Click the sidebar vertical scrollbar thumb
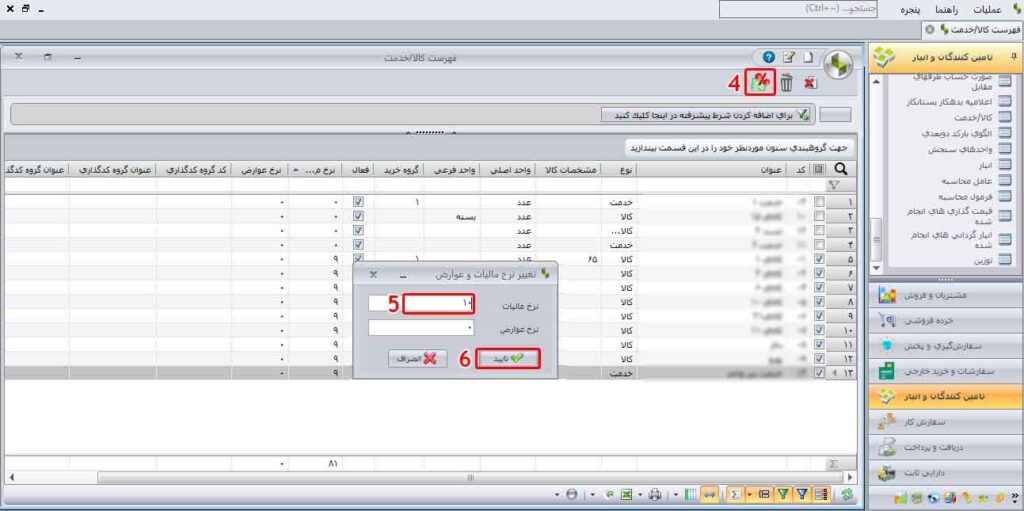Image resolution: width=1024 pixels, height=511 pixels. pos(876,240)
